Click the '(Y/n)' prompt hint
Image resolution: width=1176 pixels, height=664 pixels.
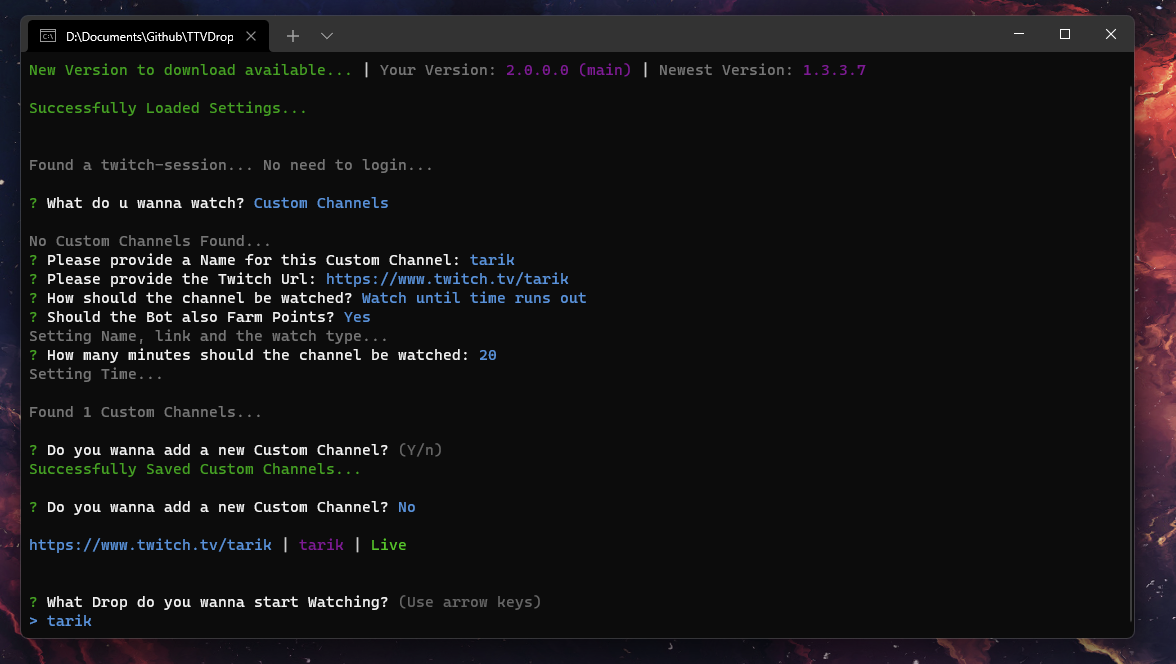click(420, 450)
